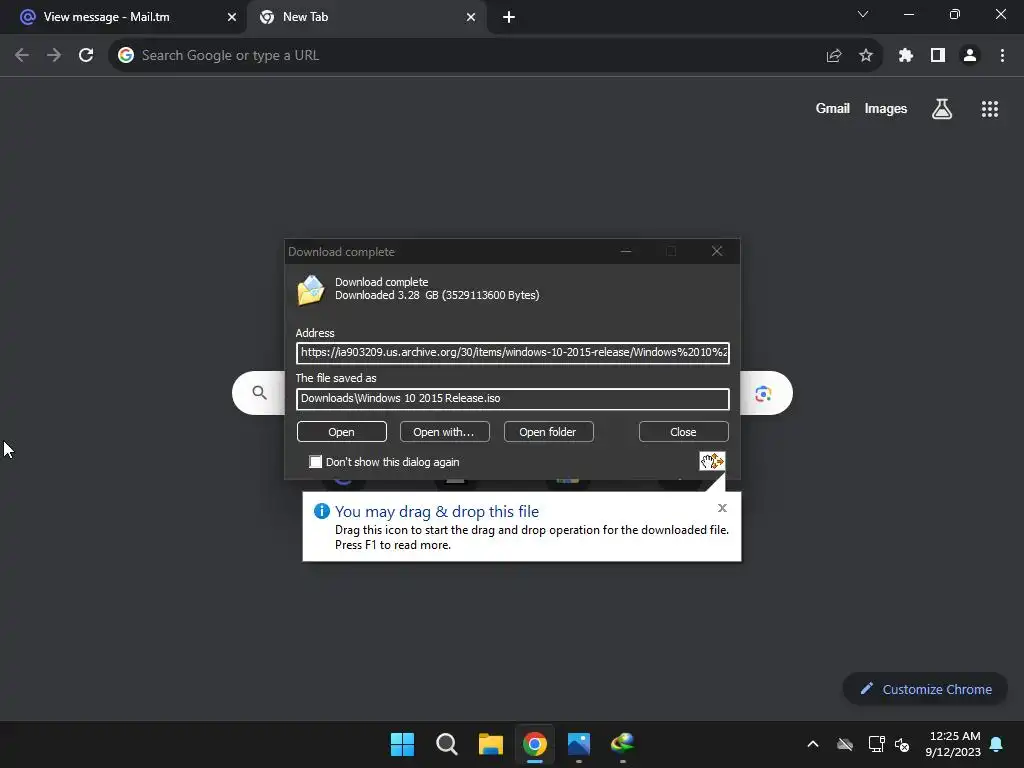
Task: Close the Mail.tm tab
Action: click(231, 17)
